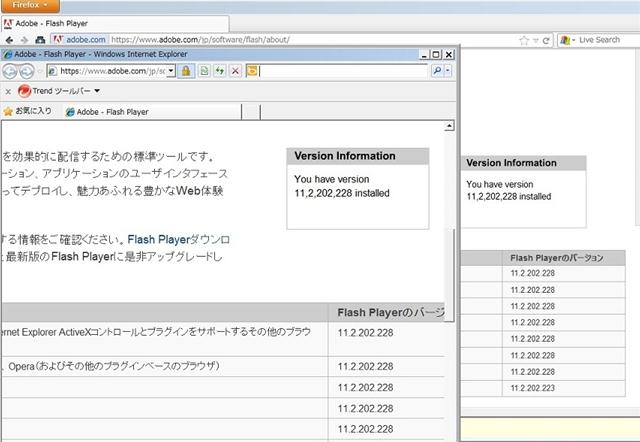This screenshot has height=442, width=640.
Task: Click the Internet Explorer back button
Action: (10, 71)
